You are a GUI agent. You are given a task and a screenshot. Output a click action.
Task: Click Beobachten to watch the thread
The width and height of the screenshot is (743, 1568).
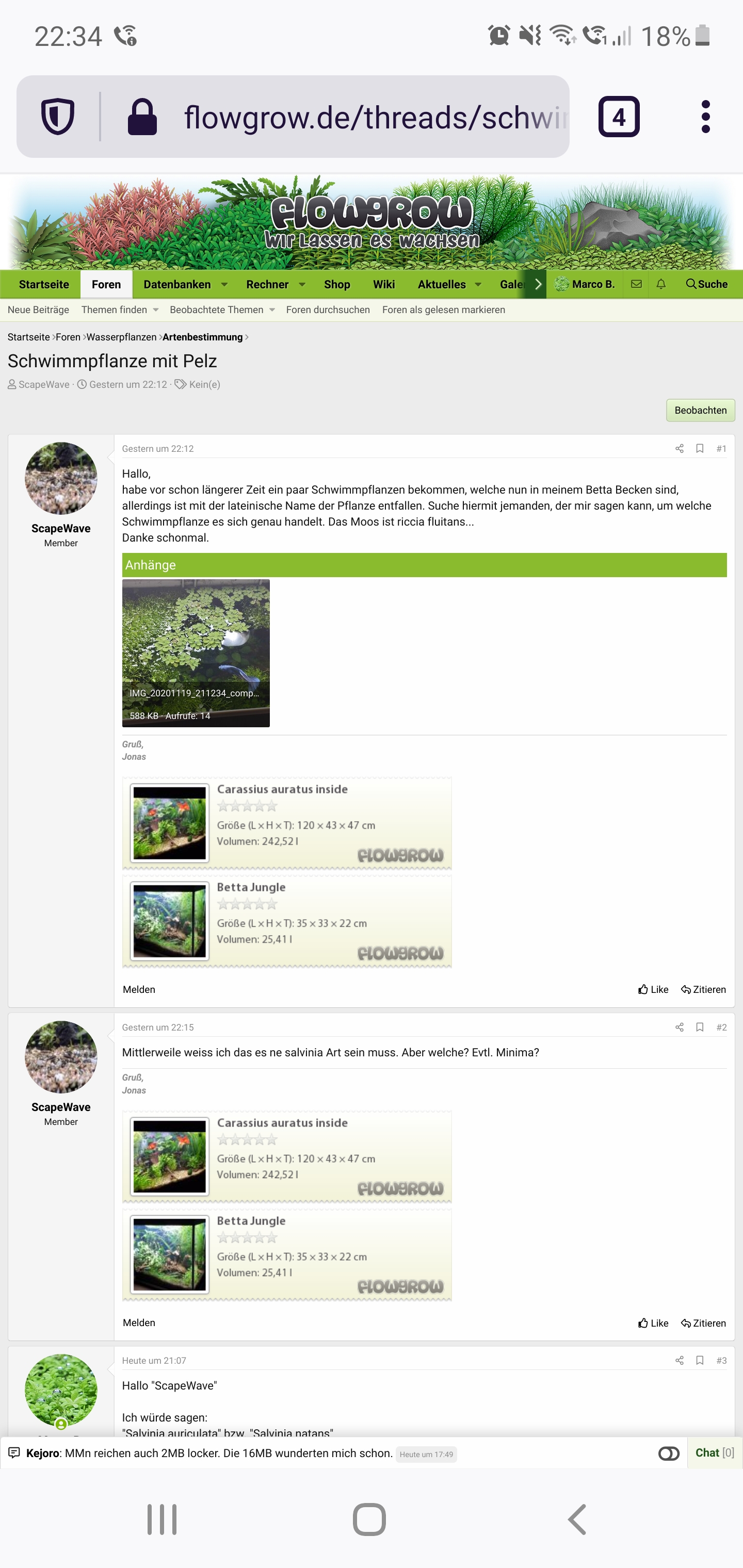[x=700, y=410]
